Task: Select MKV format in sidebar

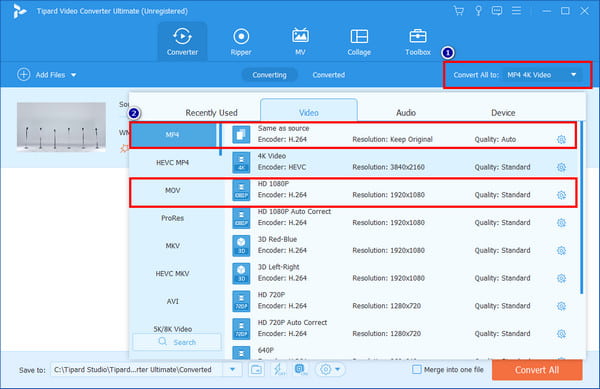Action: (x=173, y=246)
